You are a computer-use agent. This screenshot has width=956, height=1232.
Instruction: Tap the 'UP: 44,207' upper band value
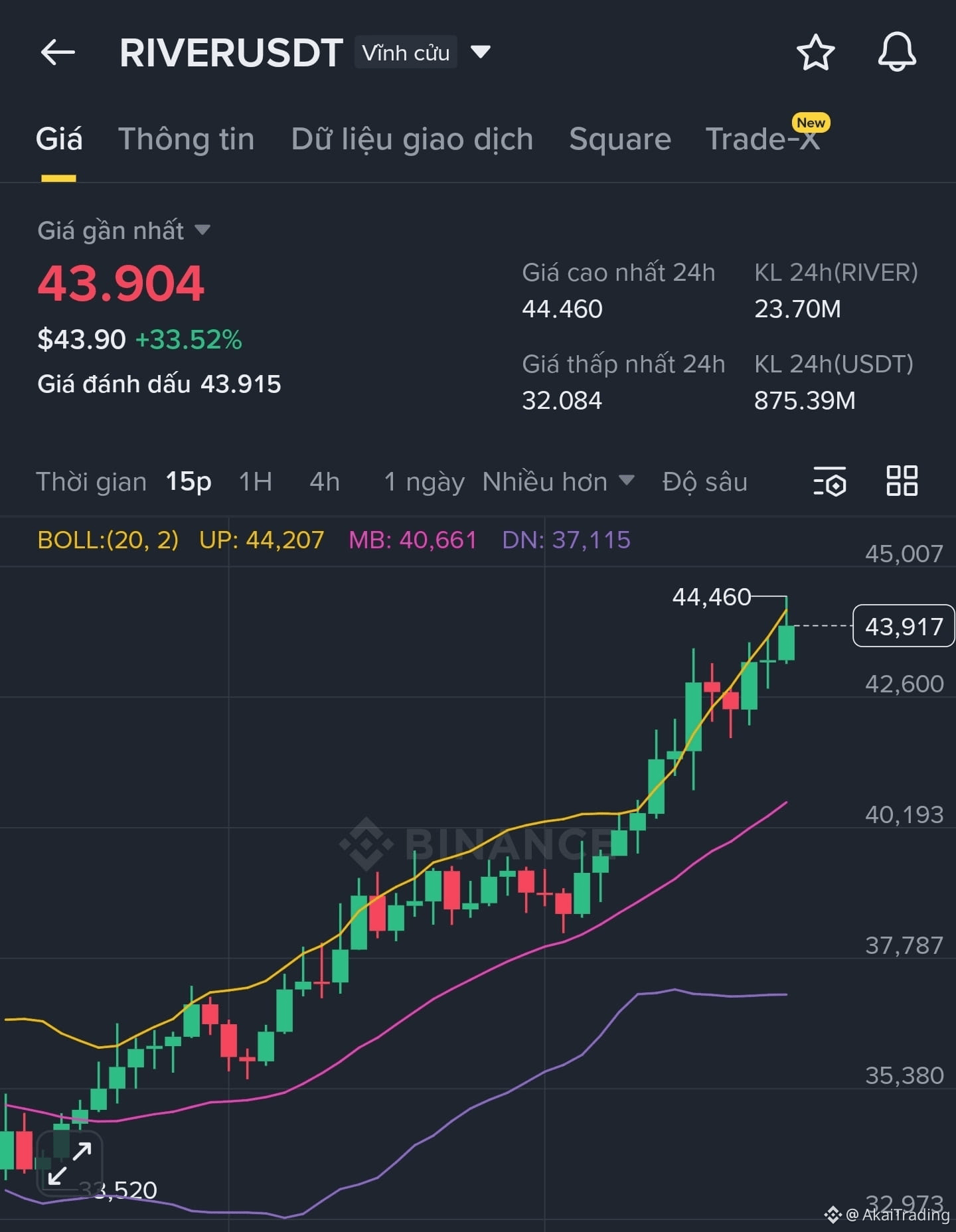click(262, 540)
